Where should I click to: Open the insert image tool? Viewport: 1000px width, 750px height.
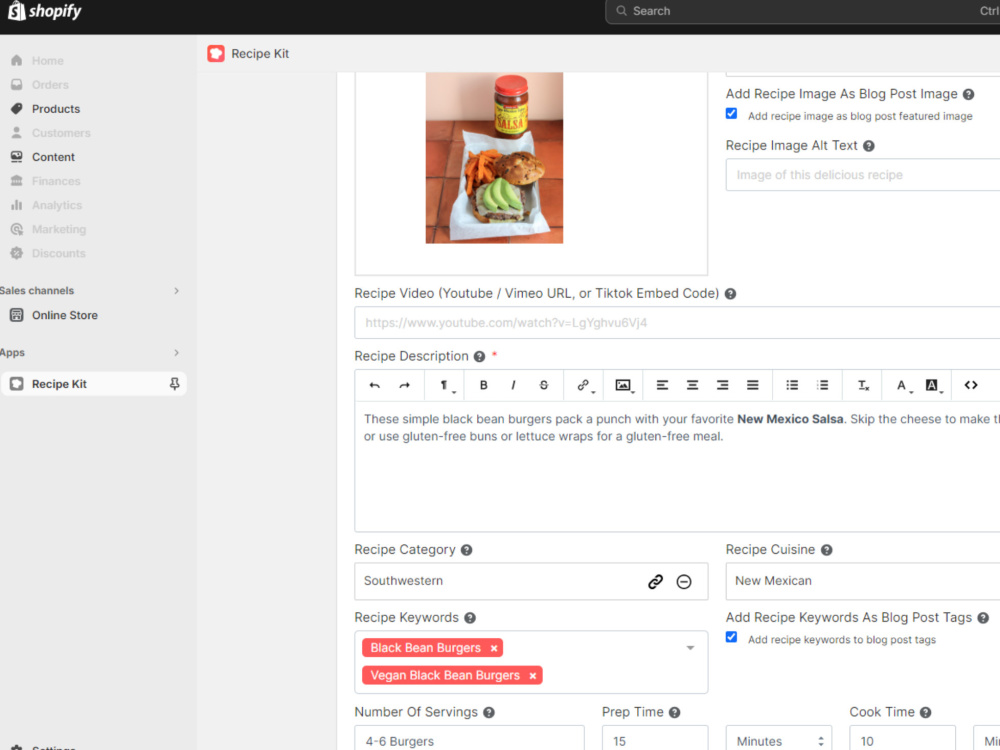624,385
